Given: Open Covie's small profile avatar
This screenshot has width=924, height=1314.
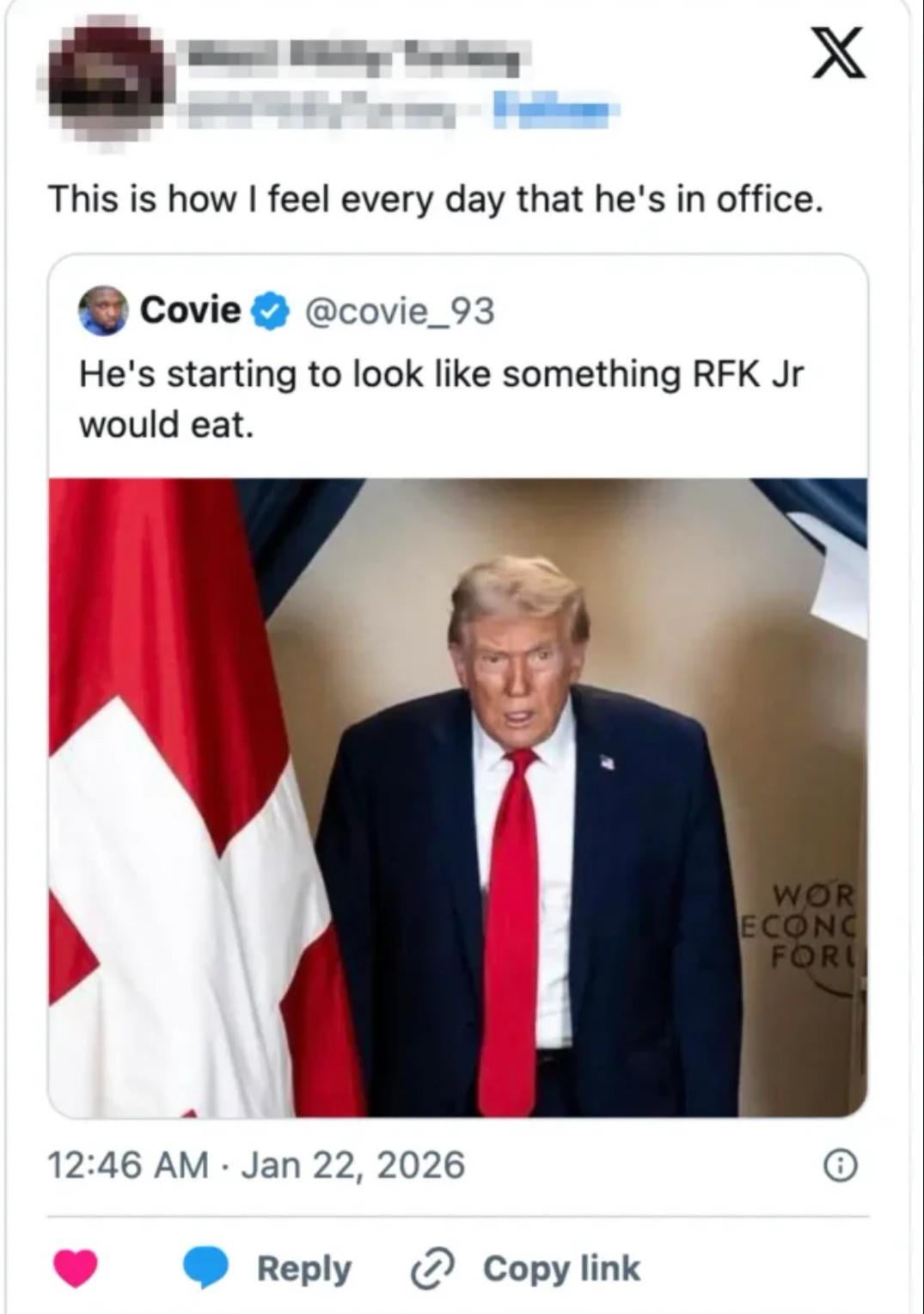Looking at the screenshot, I should [103, 310].
